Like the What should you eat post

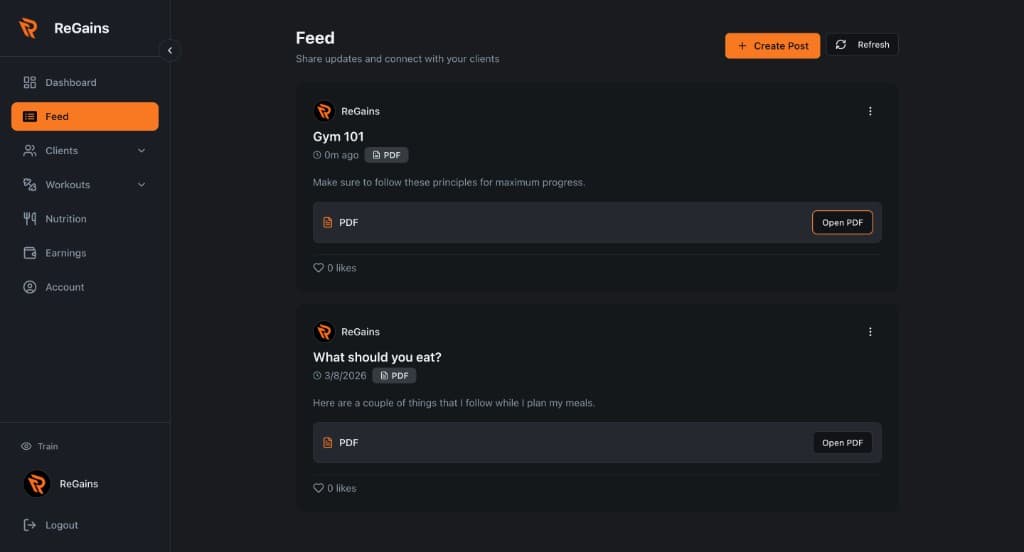coord(319,488)
